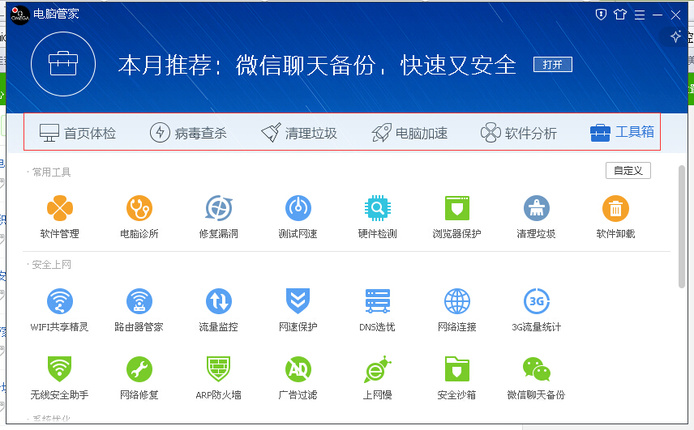Select the 工具箱 tab
The image size is (694, 430).
click(x=622, y=132)
